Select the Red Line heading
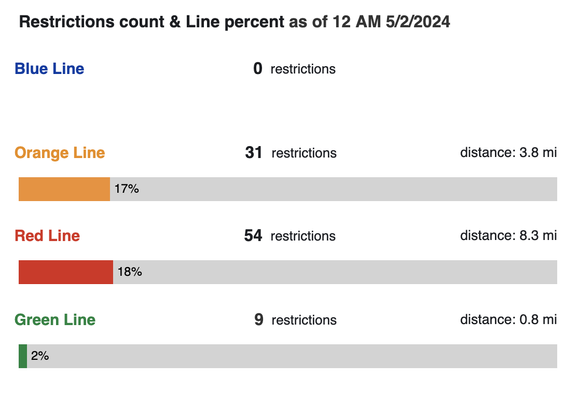Screen dimensions: 579x397 click(47, 236)
